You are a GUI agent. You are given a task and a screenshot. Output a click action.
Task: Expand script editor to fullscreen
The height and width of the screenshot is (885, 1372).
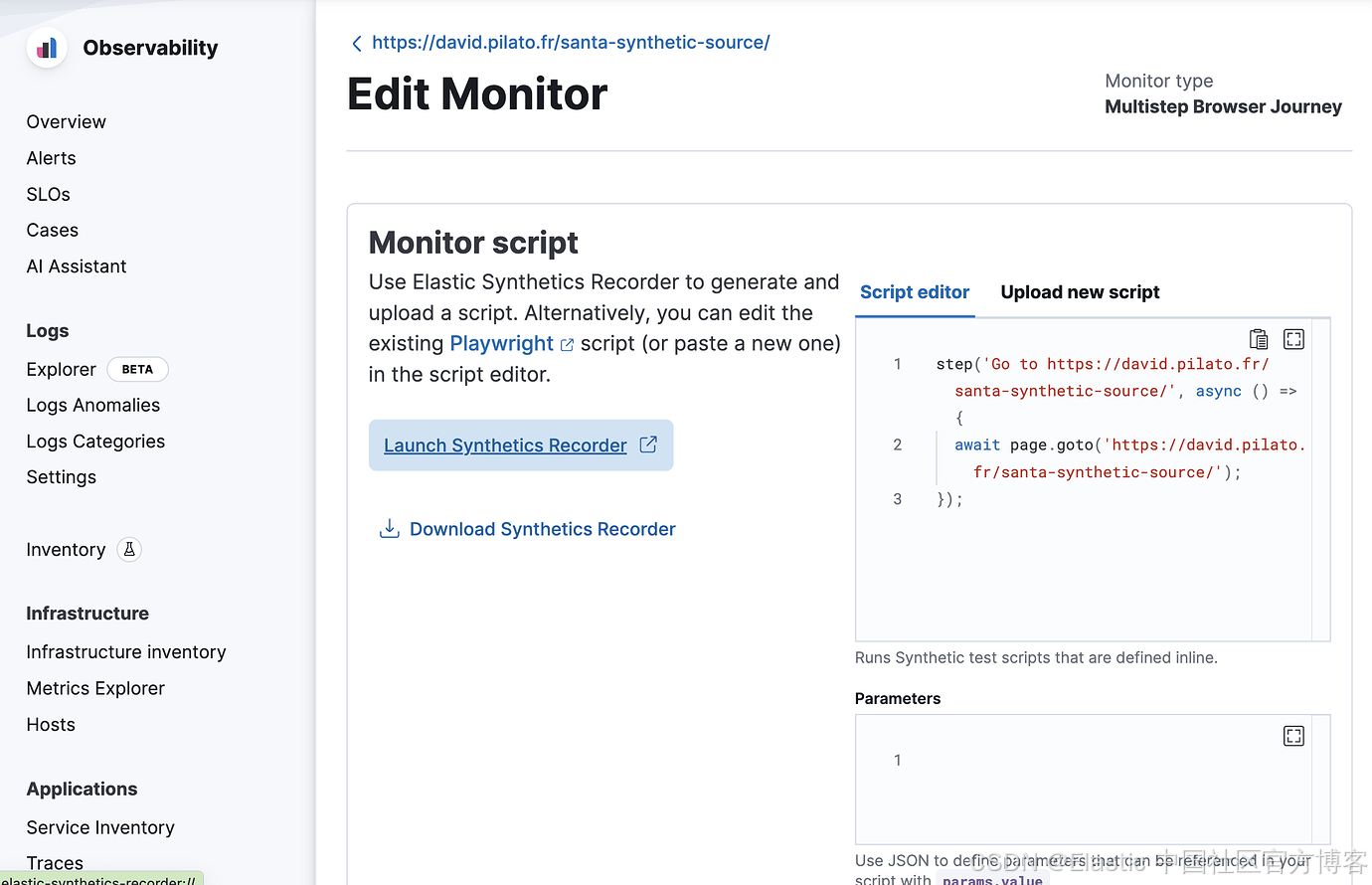[1293, 339]
